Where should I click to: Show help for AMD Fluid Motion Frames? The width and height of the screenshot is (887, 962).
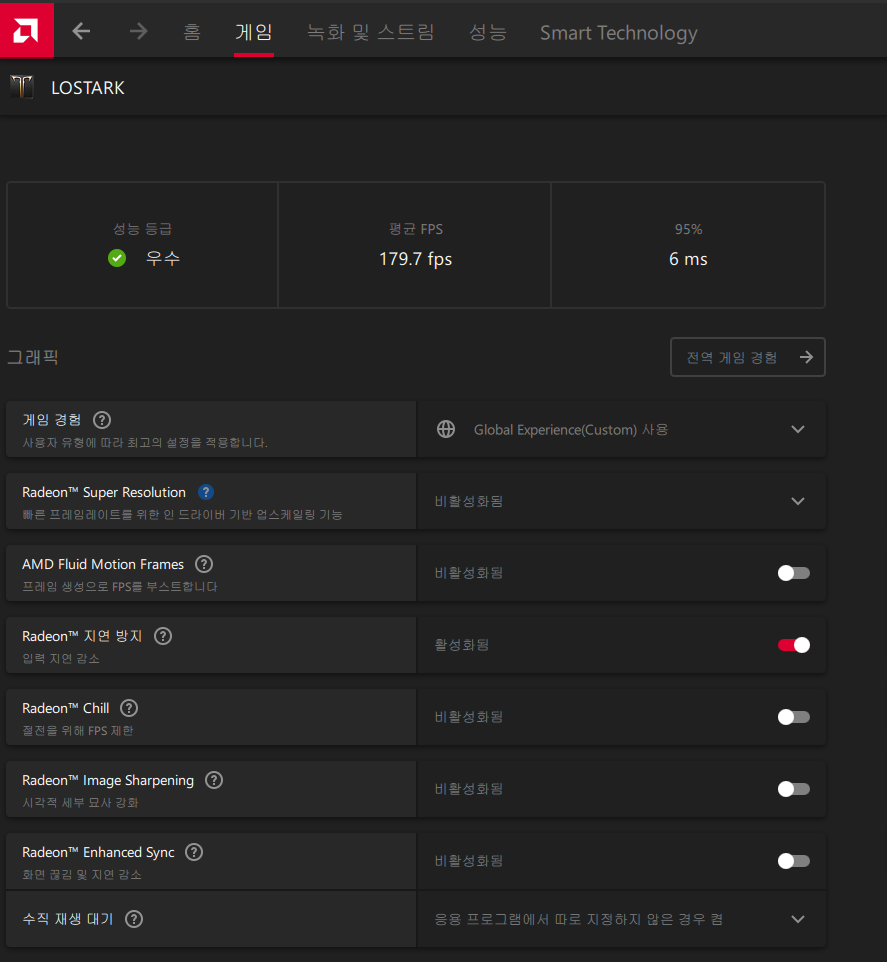tap(204, 564)
